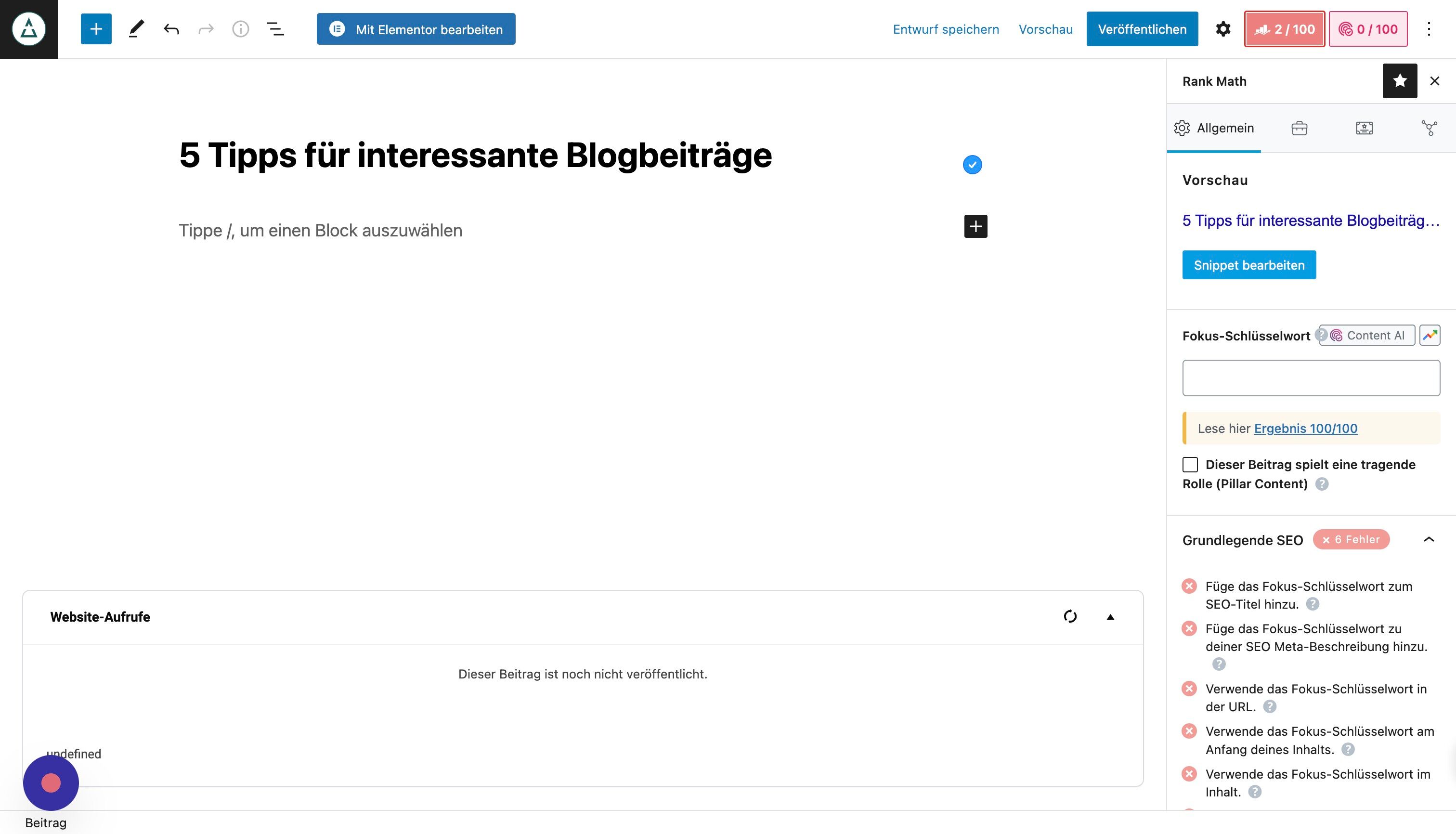Focus the Fokus-Schlüsselwort input field
The width and height of the screenshot is (1456, 834).
click(x=1311, y=378)
